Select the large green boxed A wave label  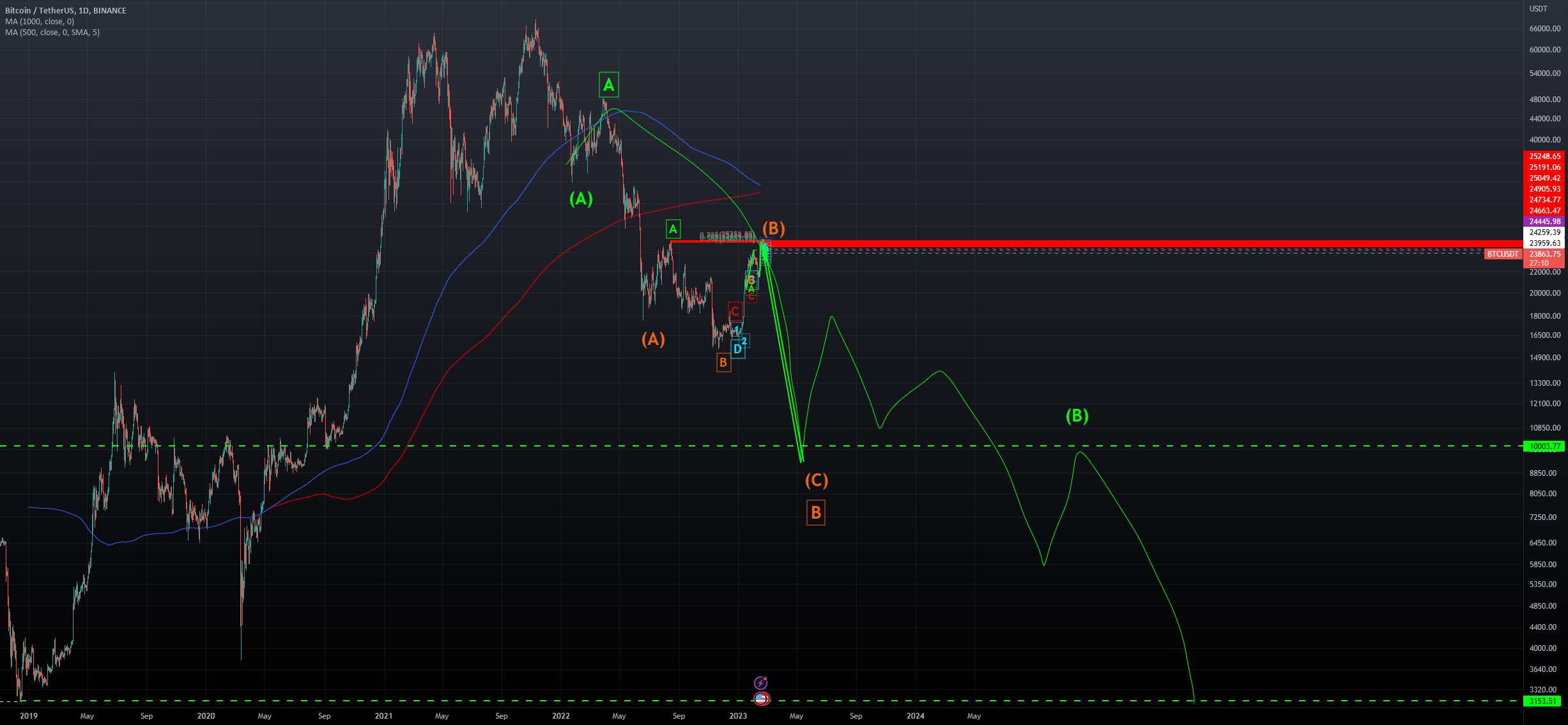point(609,84)
